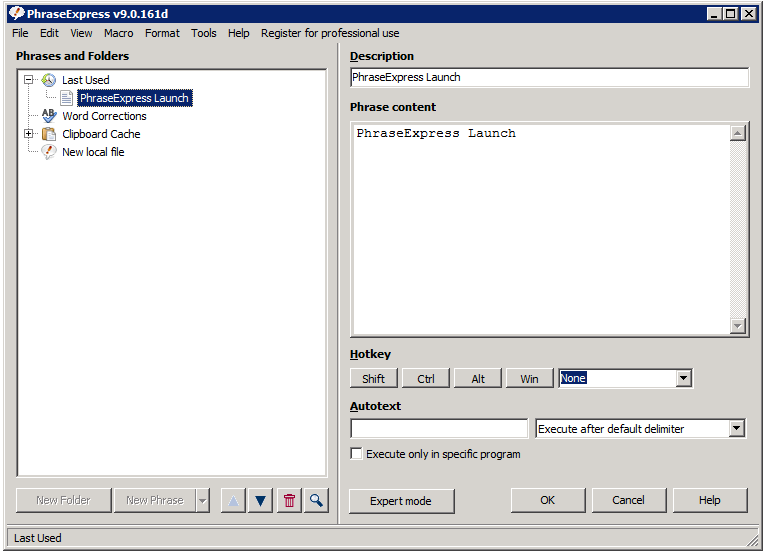Viewport: 766px width, 555px height.
Task: Click the Last Used clock folder icon
Action: [48, 80]
